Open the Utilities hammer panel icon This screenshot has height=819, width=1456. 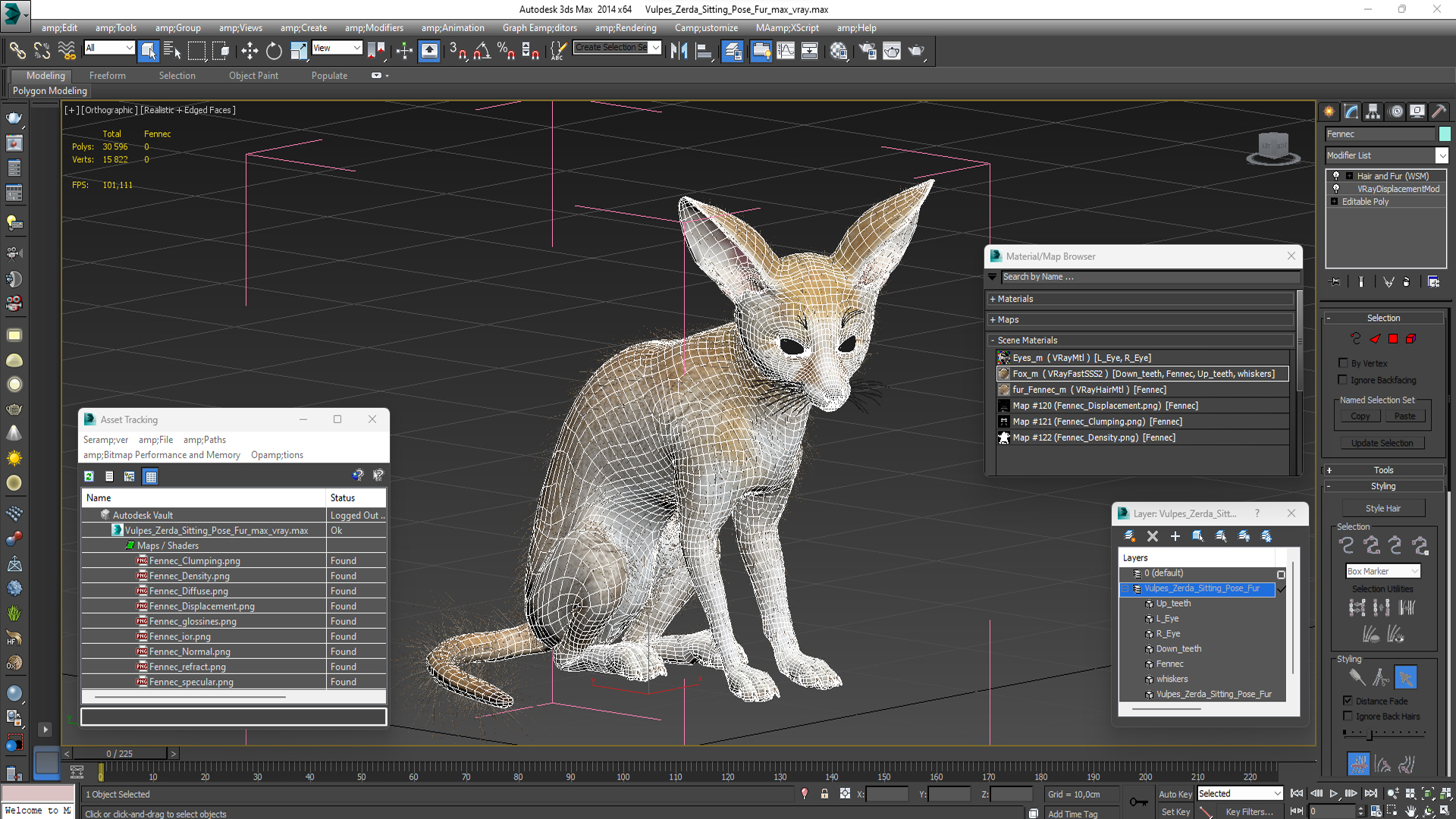point(1439,111)
